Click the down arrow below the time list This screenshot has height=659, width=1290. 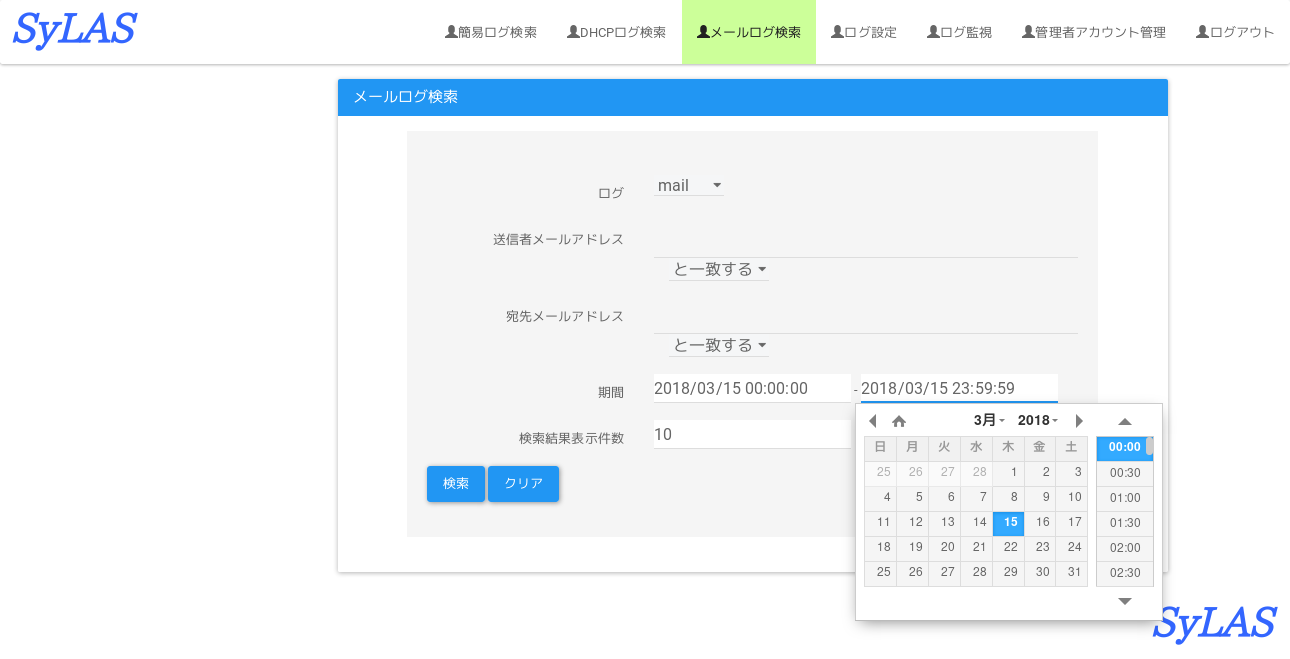[1125, 601]
